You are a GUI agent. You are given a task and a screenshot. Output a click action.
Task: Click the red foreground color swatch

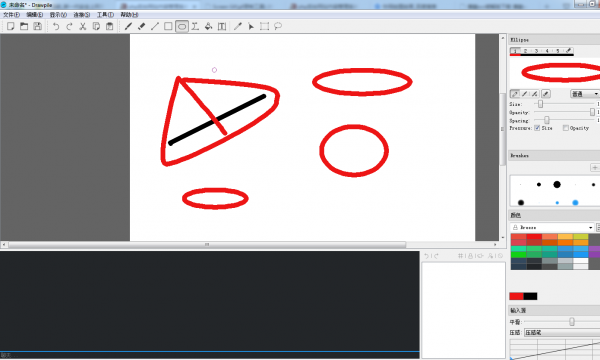516,296
